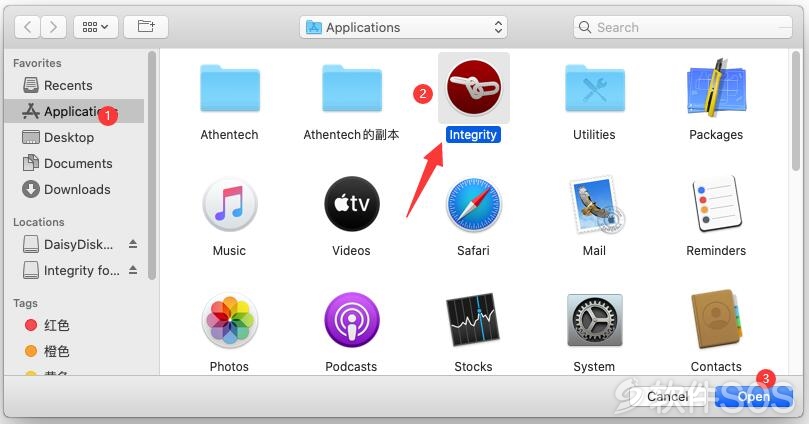Viewport: 809px width, 424px height.
Task: Filter by the red 红色 tag
Action: pyautogui.click(x=47, y=325)
